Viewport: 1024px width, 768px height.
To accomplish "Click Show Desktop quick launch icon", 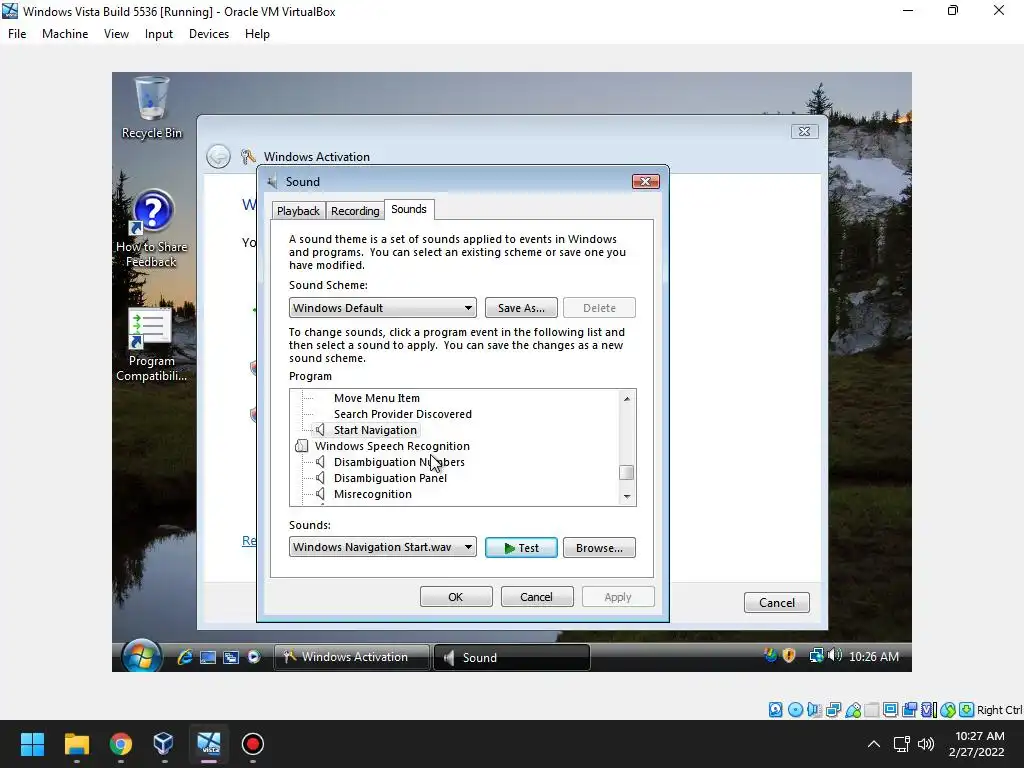I will pos(208,657).
